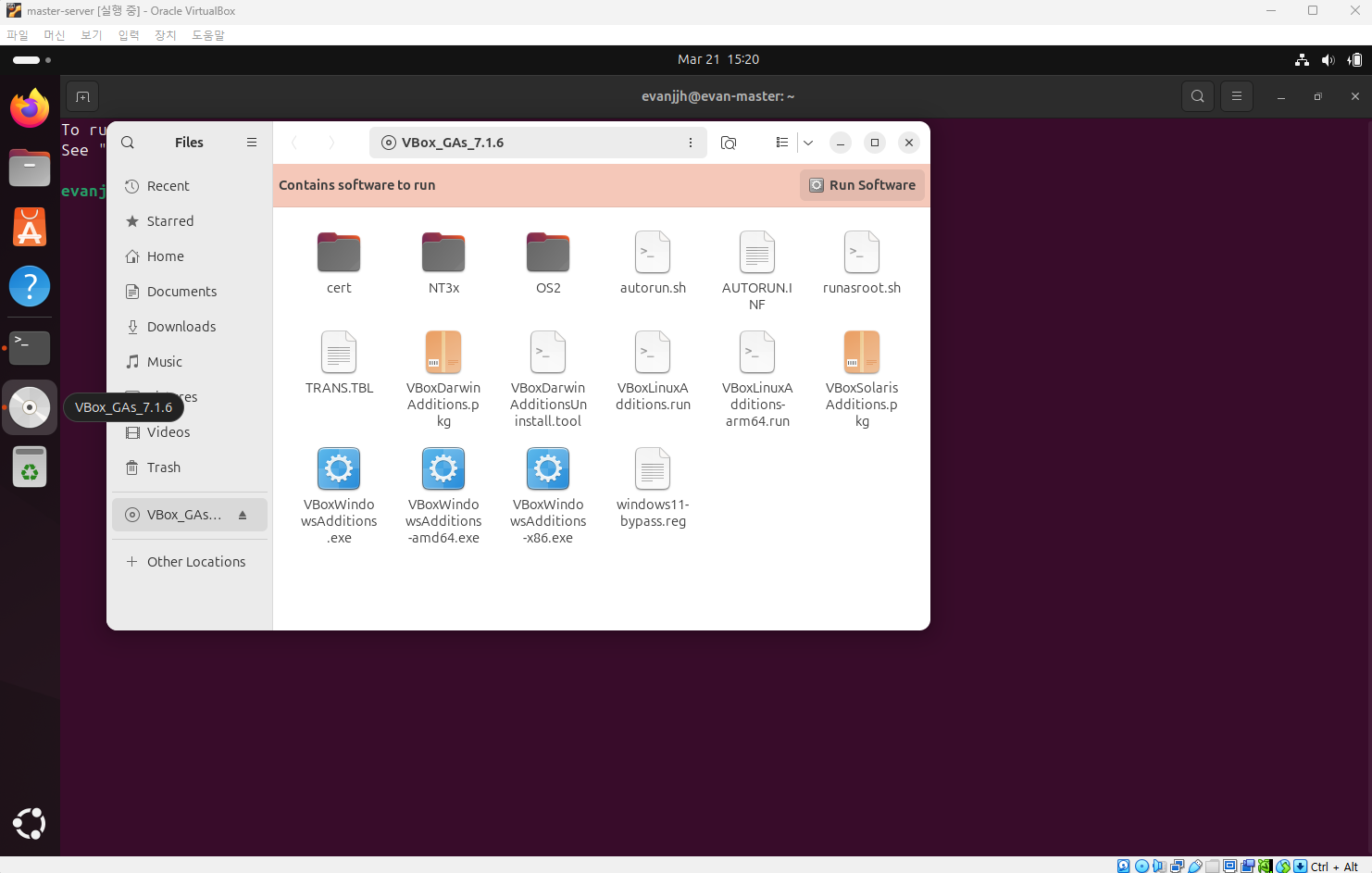Launch Ubuntu App Center from dock

(30, 227)
